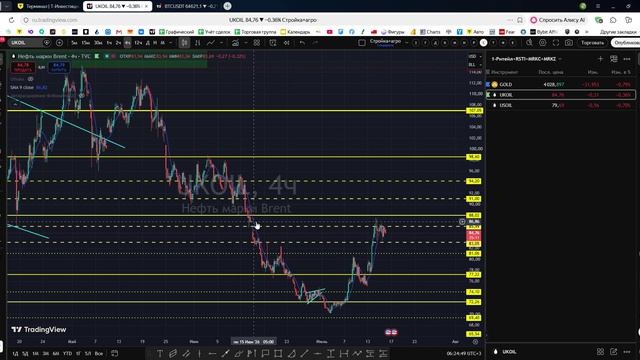Click the 107.05 yellow price level label
This screenshot has height=360, width=640.
[474, 111]
